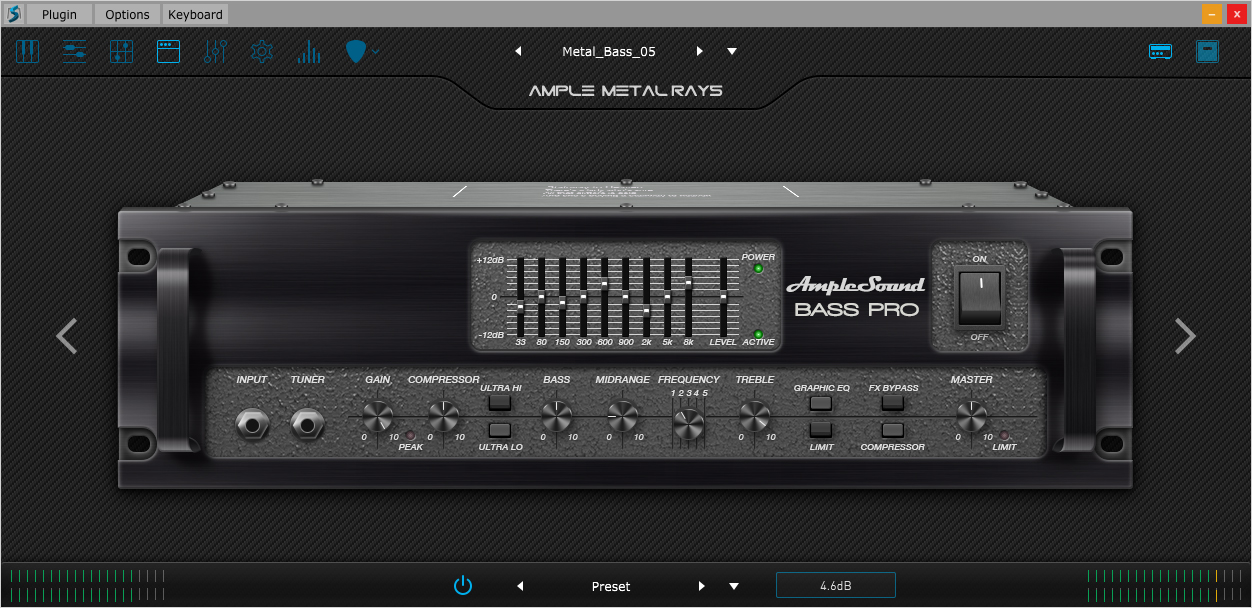Toggle the Limit switch button

[821, 431]
